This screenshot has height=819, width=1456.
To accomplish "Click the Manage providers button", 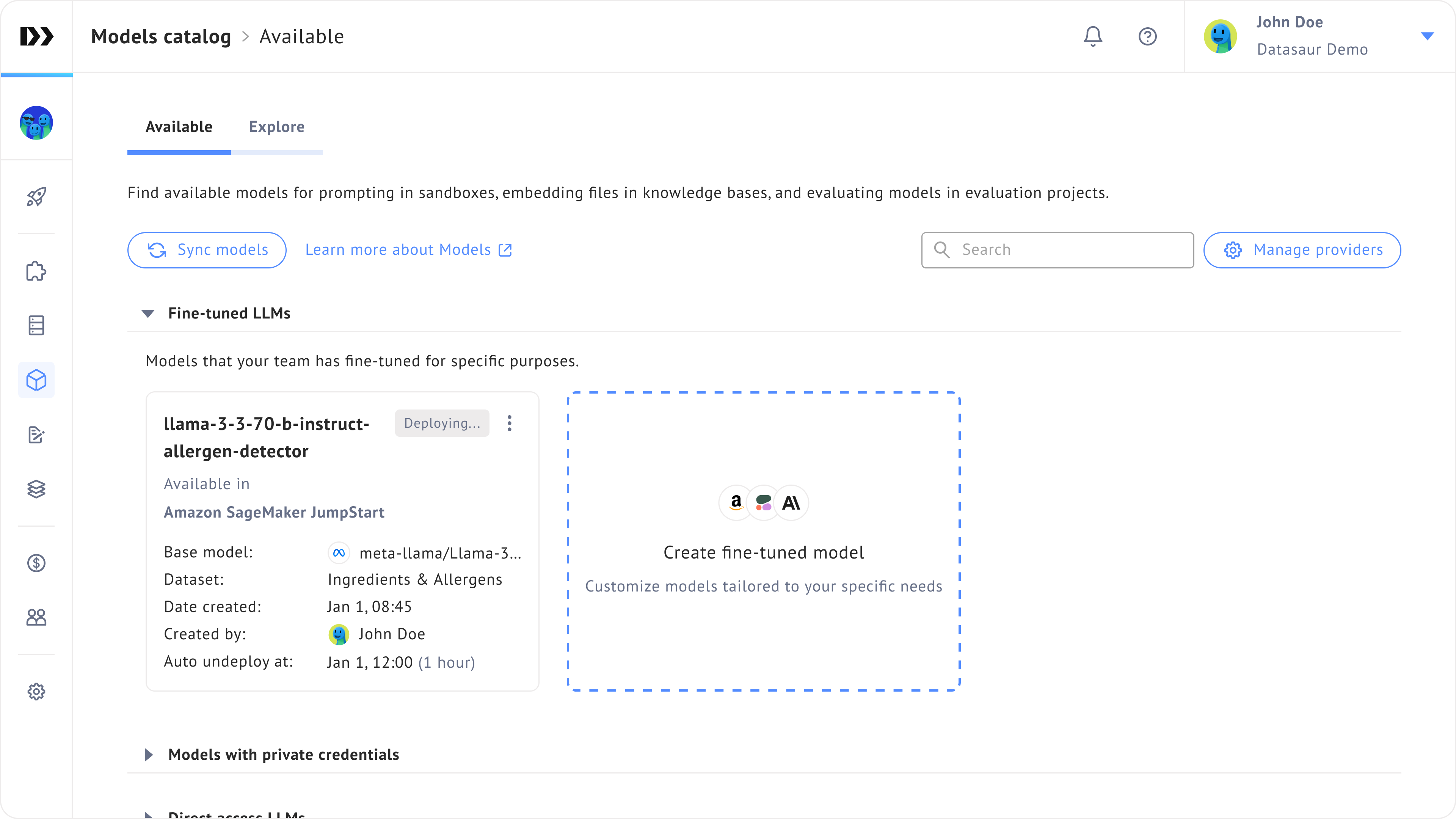I will pyautogui.click(x=1302, y=250).
